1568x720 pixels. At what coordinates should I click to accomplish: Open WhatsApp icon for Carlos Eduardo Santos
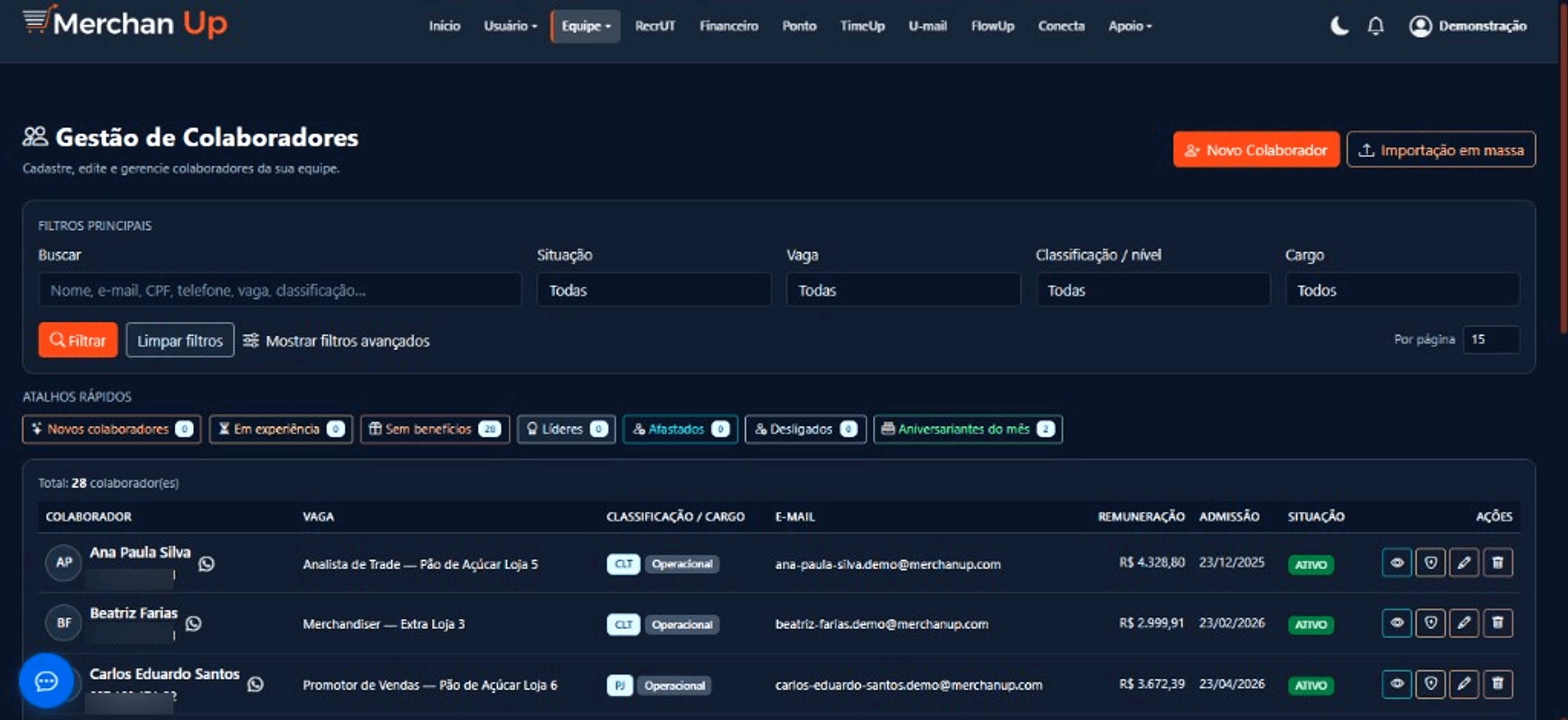256,685
